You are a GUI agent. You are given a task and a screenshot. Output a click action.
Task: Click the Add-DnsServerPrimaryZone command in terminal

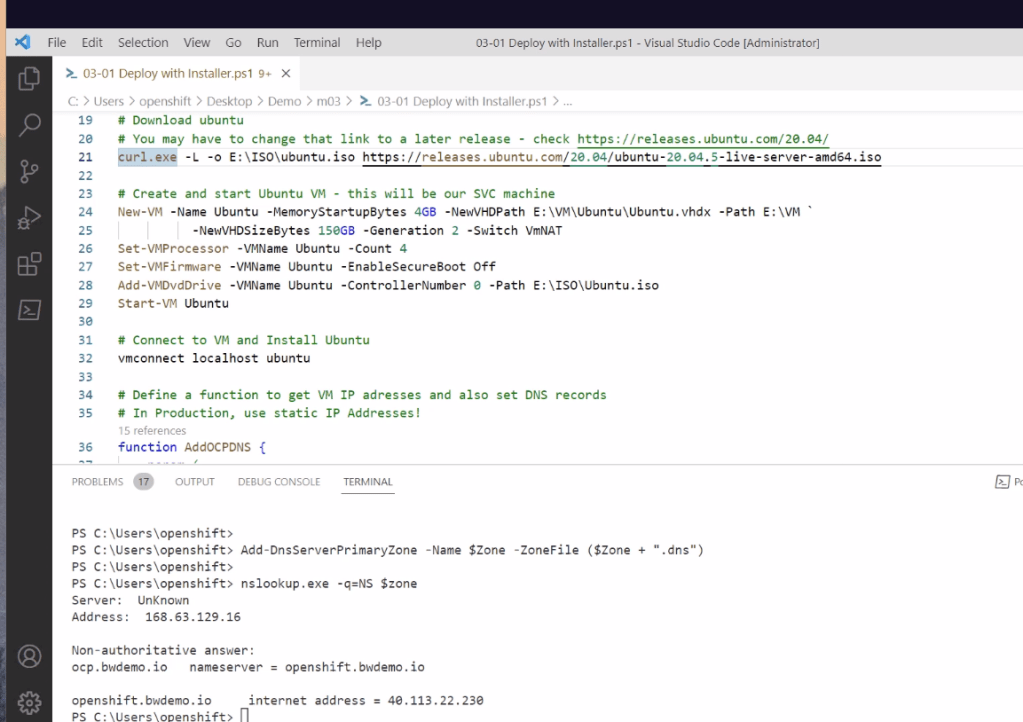tap(472, 550)
